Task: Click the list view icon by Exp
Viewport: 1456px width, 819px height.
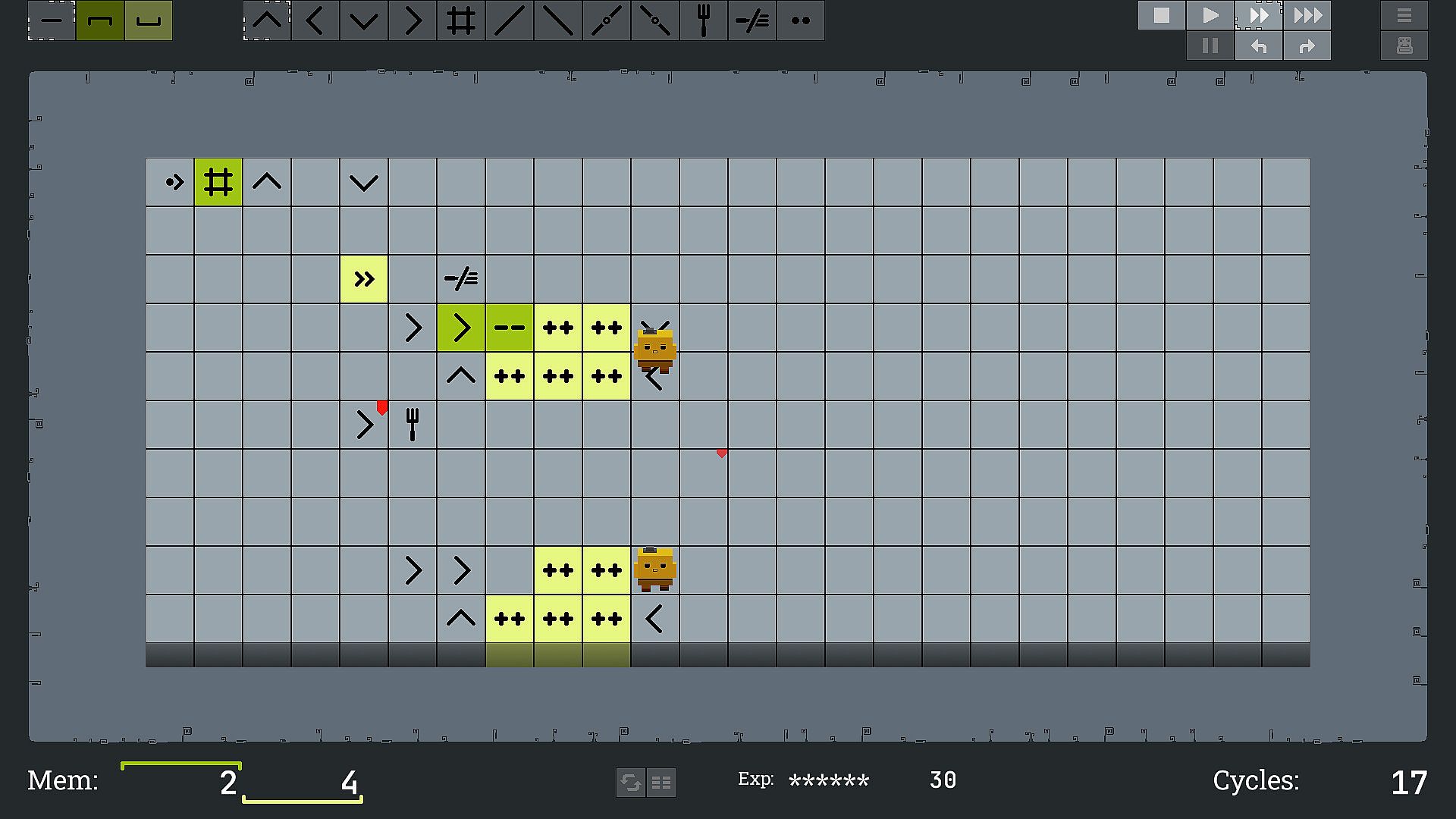Action: [x=661, y=782]
